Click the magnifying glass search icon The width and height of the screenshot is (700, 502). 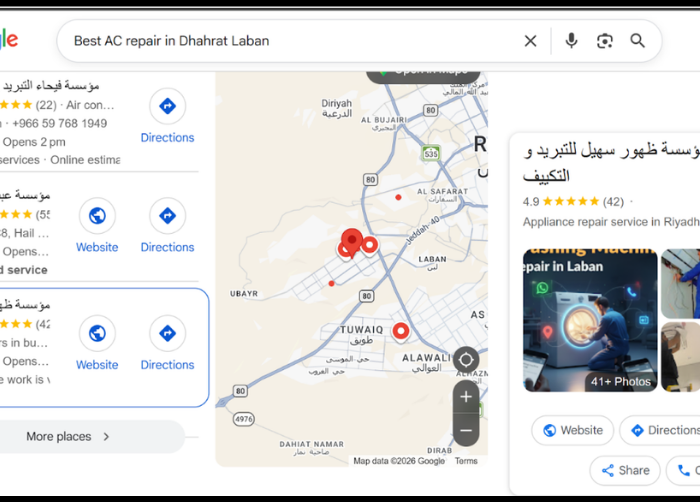638,41
